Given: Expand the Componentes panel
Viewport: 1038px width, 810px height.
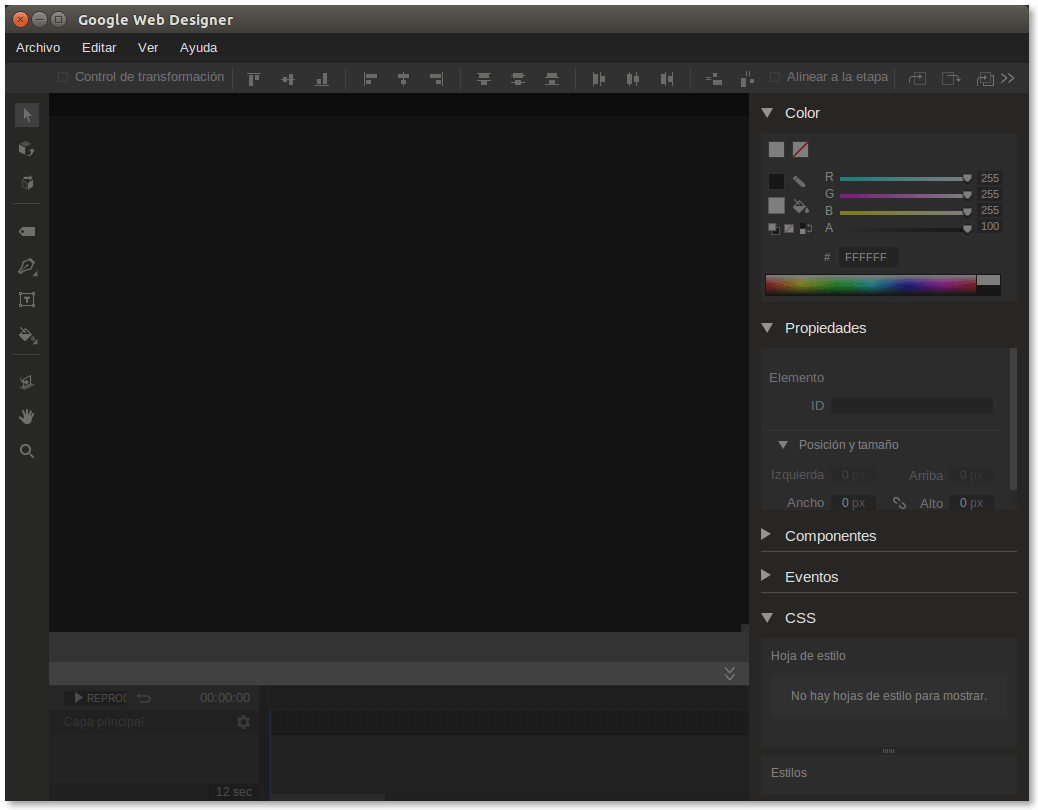Looking at the screenshot, I should (x=767, y=535).
